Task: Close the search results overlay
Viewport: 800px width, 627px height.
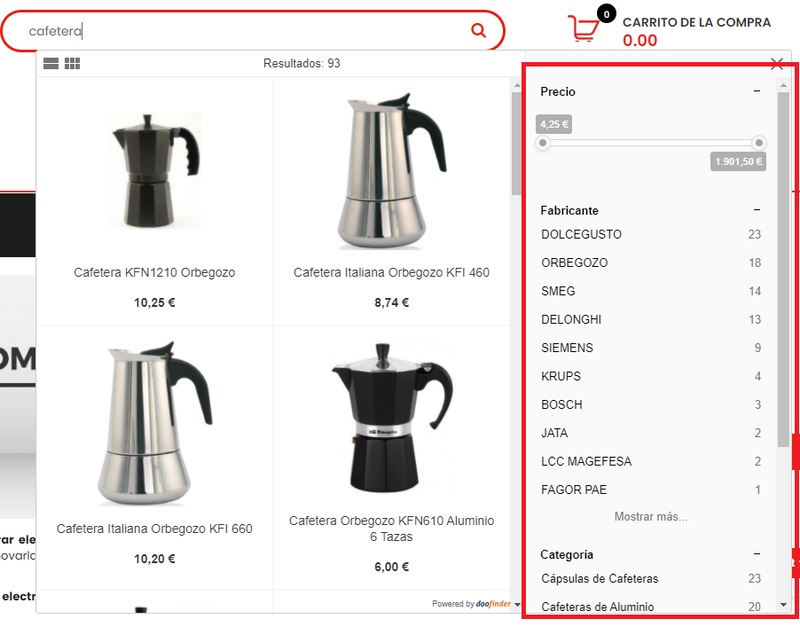Action: tap(777, 64)
